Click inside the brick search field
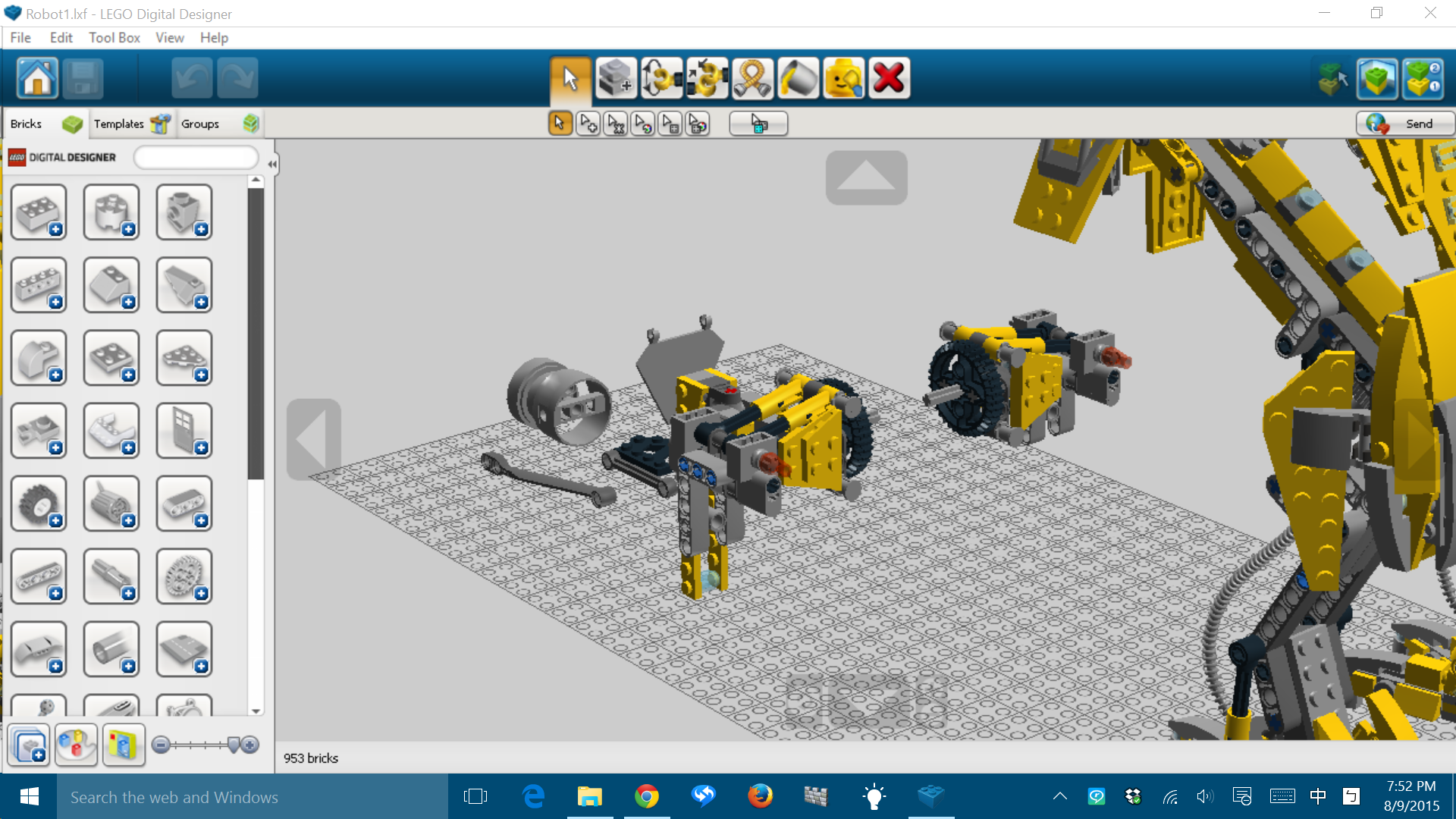Screen dimensions: 1456x819 [x=196, y=157]
